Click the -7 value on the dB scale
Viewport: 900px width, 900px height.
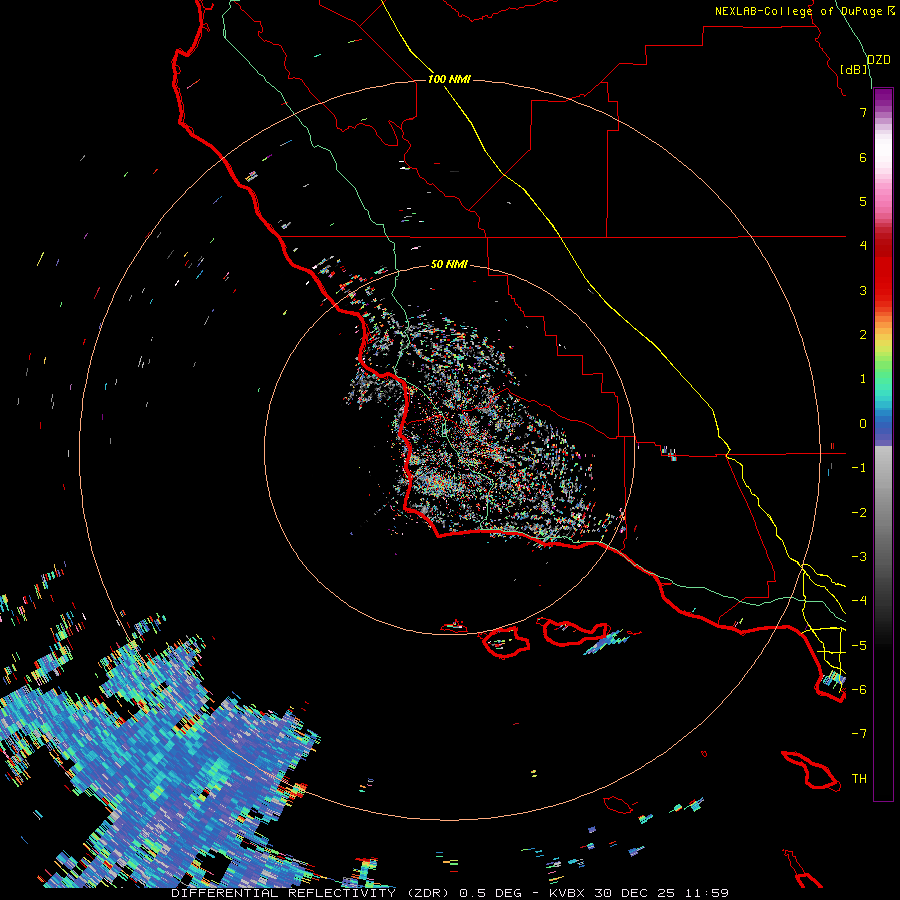[x=859, y=734]
